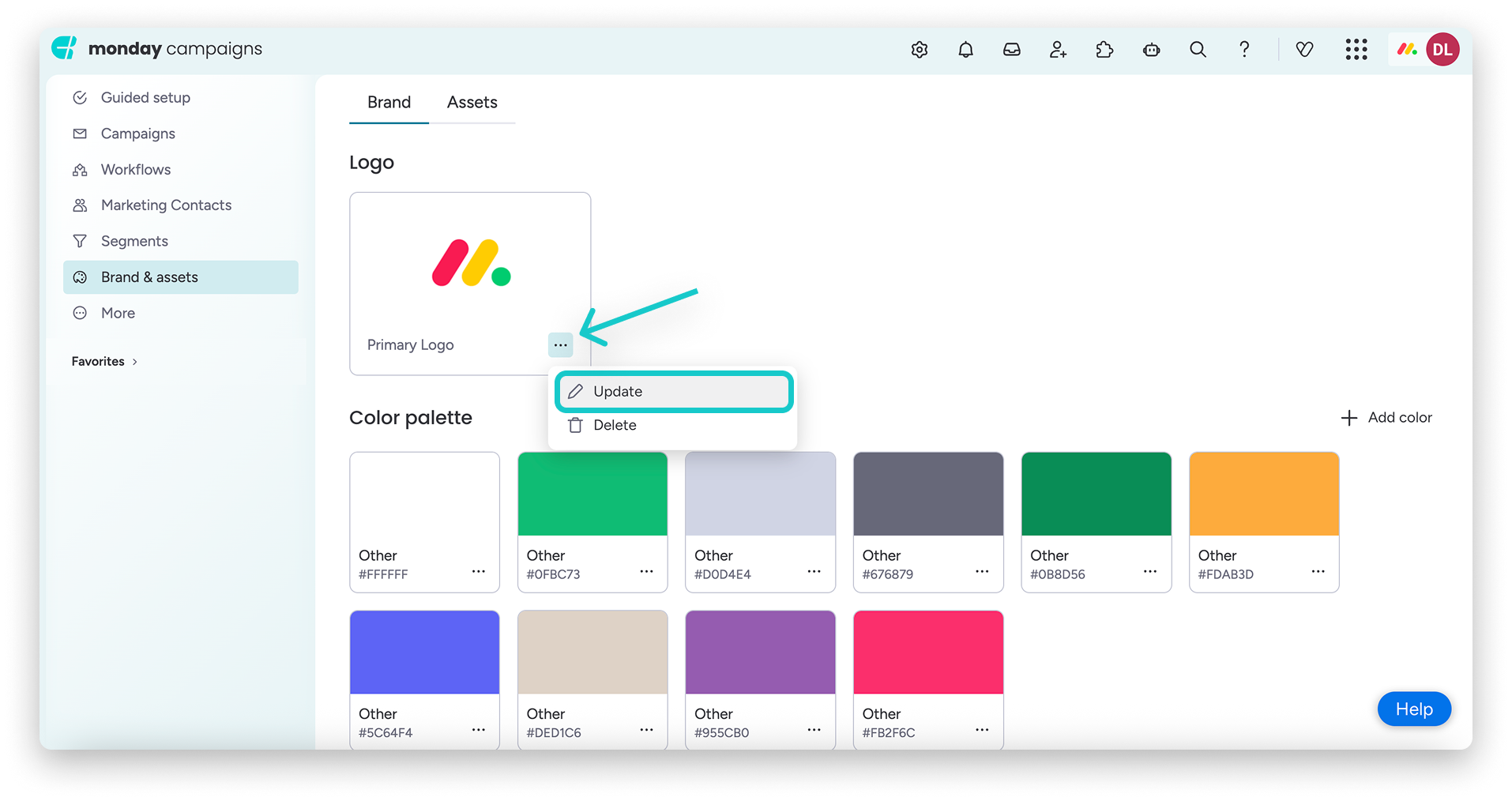Image resolution: width=1512 pixels, height=801 pixels.
Task: Open the robot assistant icon
Action: coord(1152,50)
